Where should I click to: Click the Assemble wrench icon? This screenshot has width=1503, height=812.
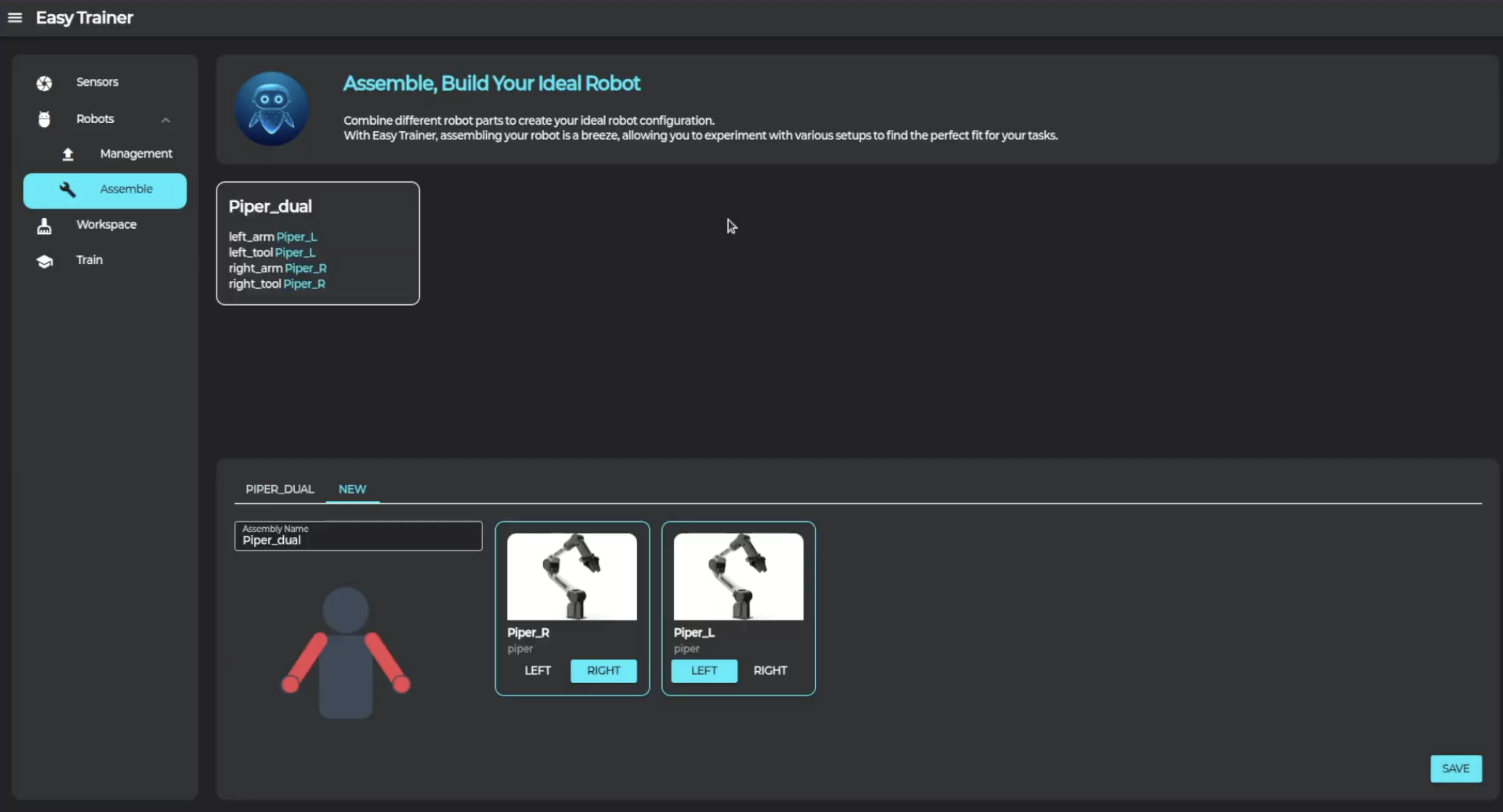pos(68,189)
